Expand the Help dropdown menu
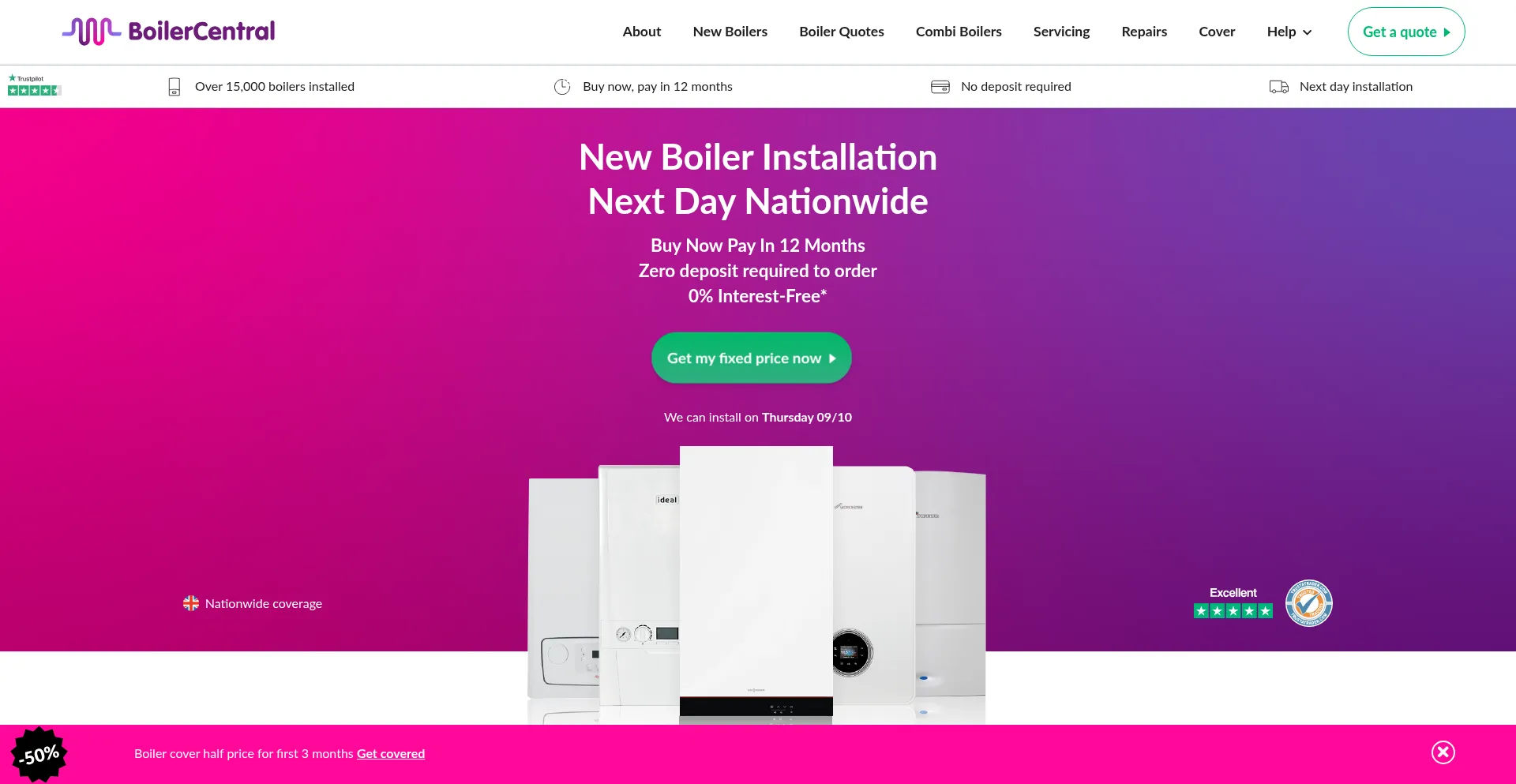Image resolution: width=1516 pixels, height=784 pixels. click(x=1289, y=32)
